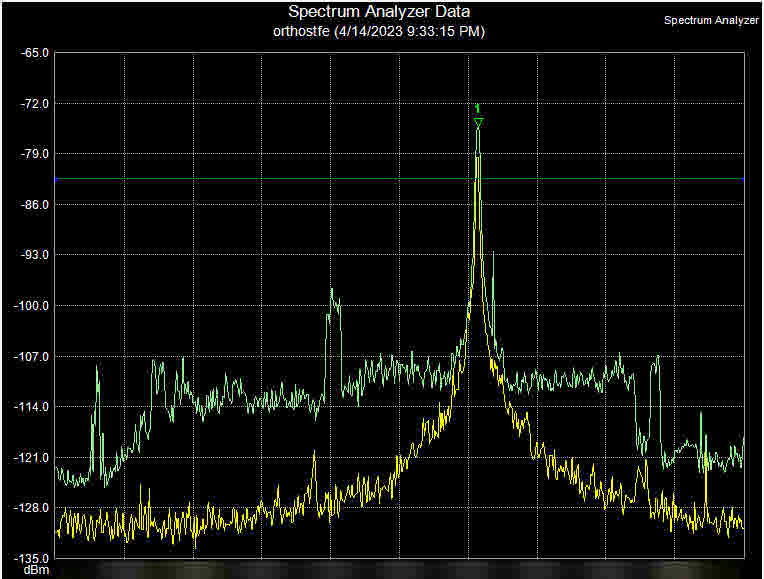Click the green marker 1 triangle at peak
Viewport: 764px width, 579px height.
(x=478, y=123)
